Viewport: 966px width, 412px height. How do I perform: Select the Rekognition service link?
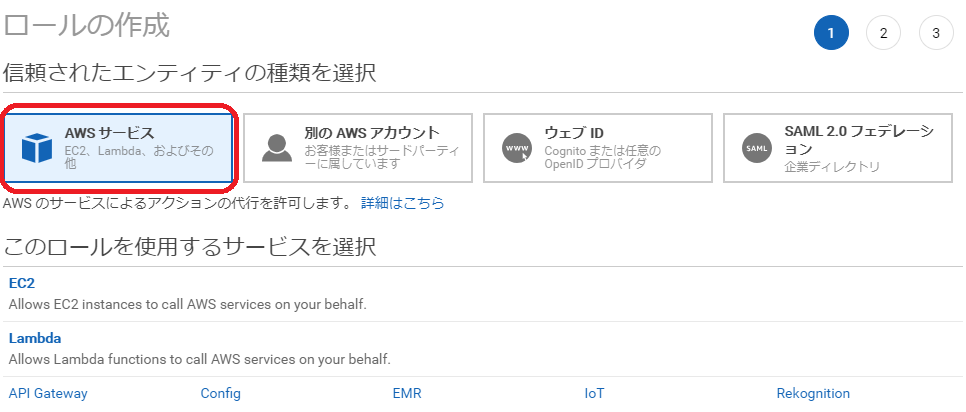(x=813, y=393)
